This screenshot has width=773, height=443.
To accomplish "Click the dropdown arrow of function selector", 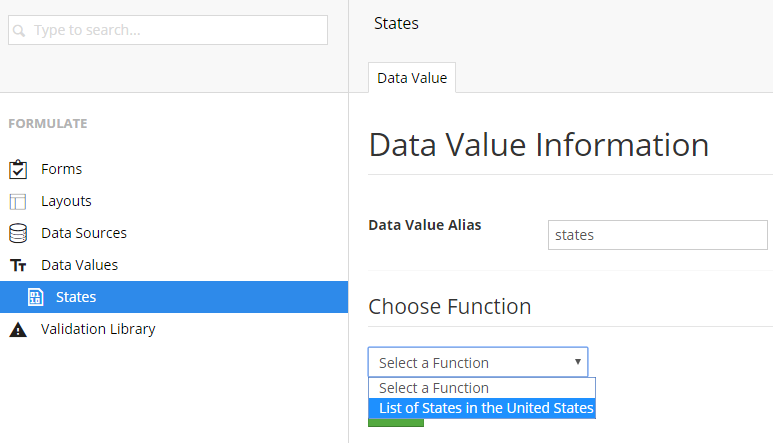I will point(577,362).
